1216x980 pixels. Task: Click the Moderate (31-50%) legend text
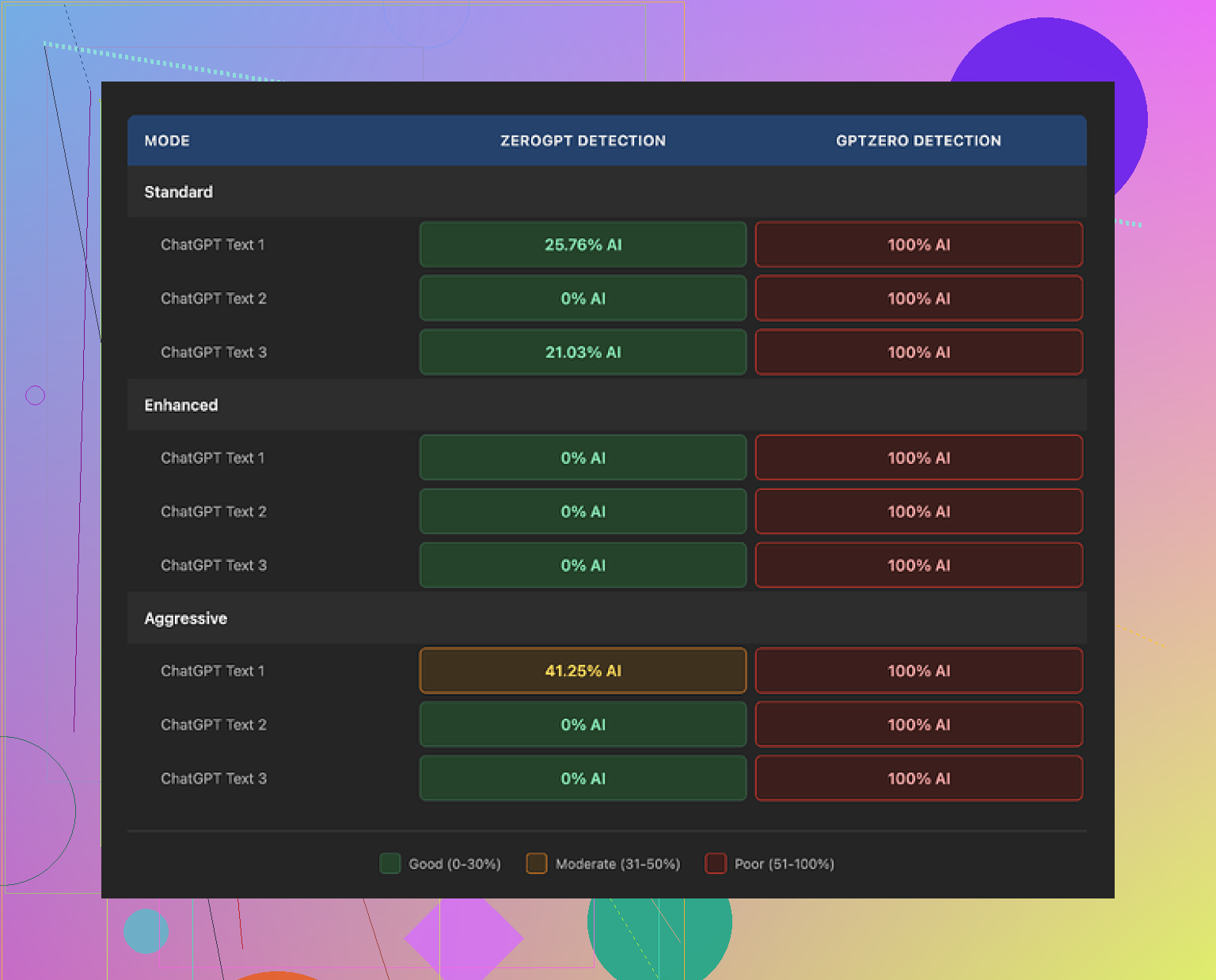click(617, 864)
